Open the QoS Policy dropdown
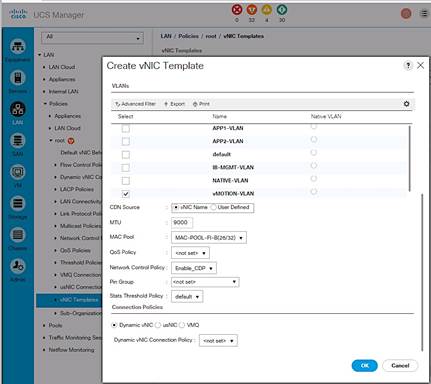This screenshot has height=384, width=431. [x=190, y=253]
